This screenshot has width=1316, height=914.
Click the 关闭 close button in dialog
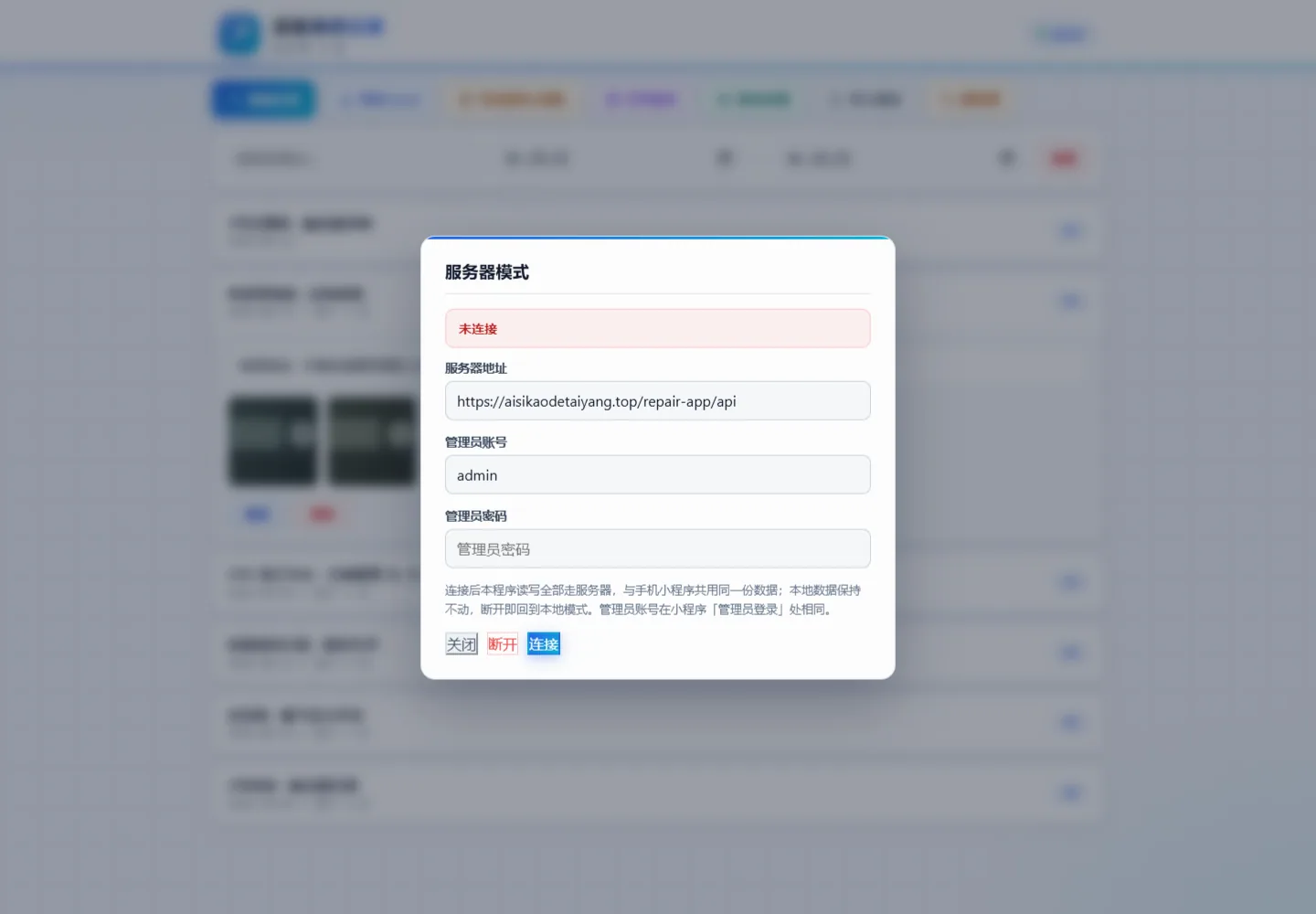(462, 644)
